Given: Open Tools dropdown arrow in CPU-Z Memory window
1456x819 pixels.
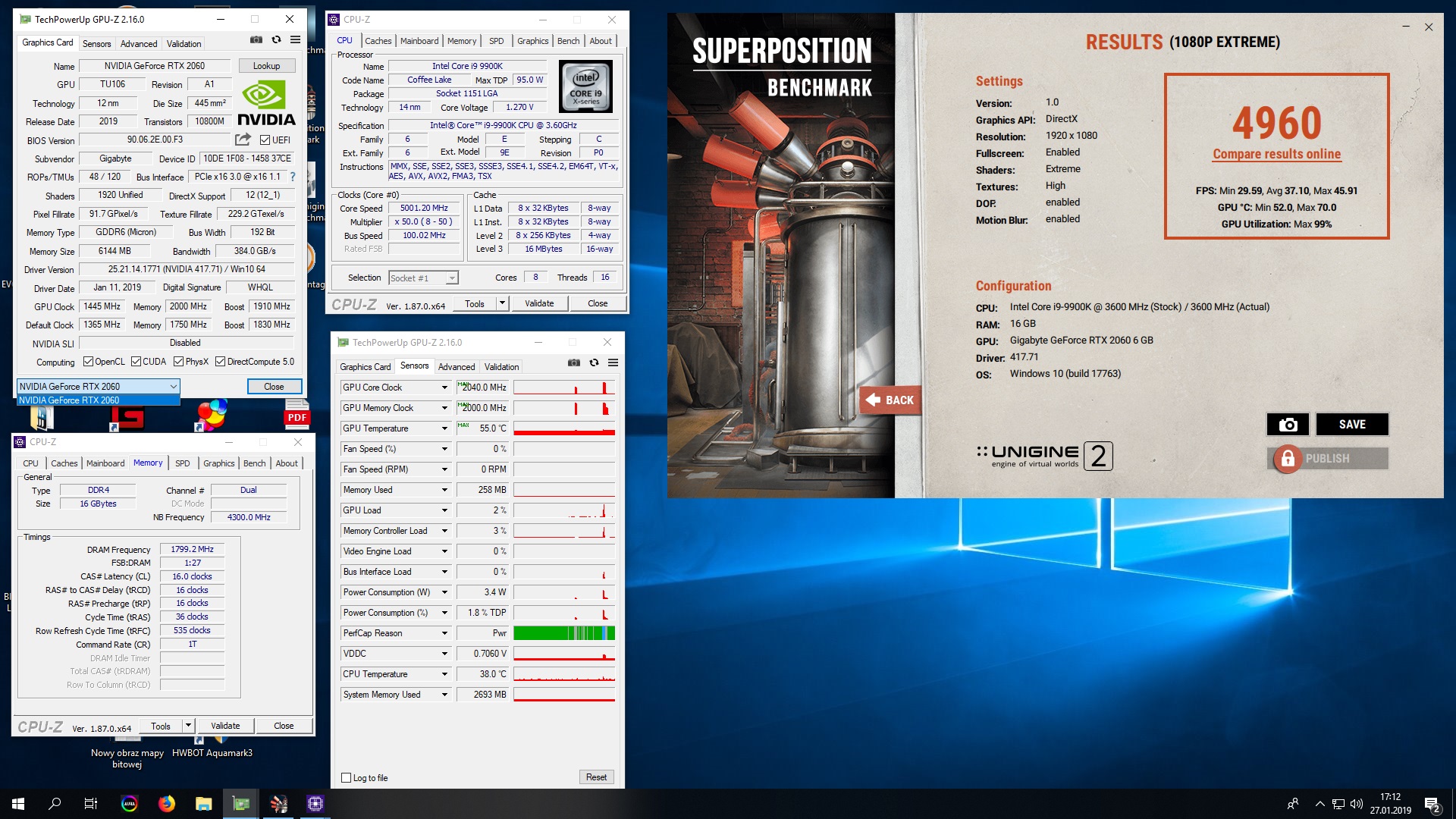Looking at the screenshot, I should tap(188, 726).
